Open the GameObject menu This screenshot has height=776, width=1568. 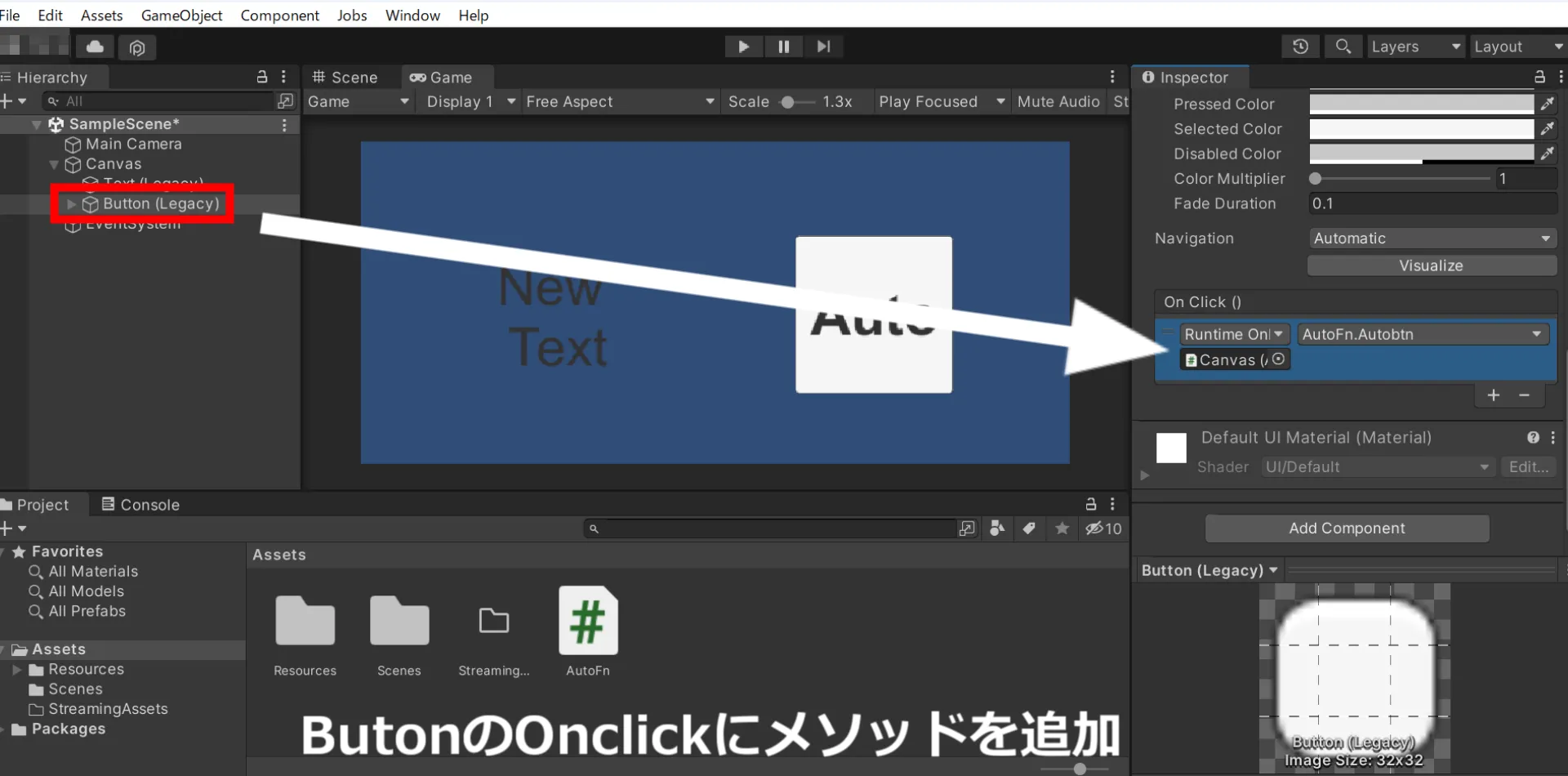click(x=181, y=15)
